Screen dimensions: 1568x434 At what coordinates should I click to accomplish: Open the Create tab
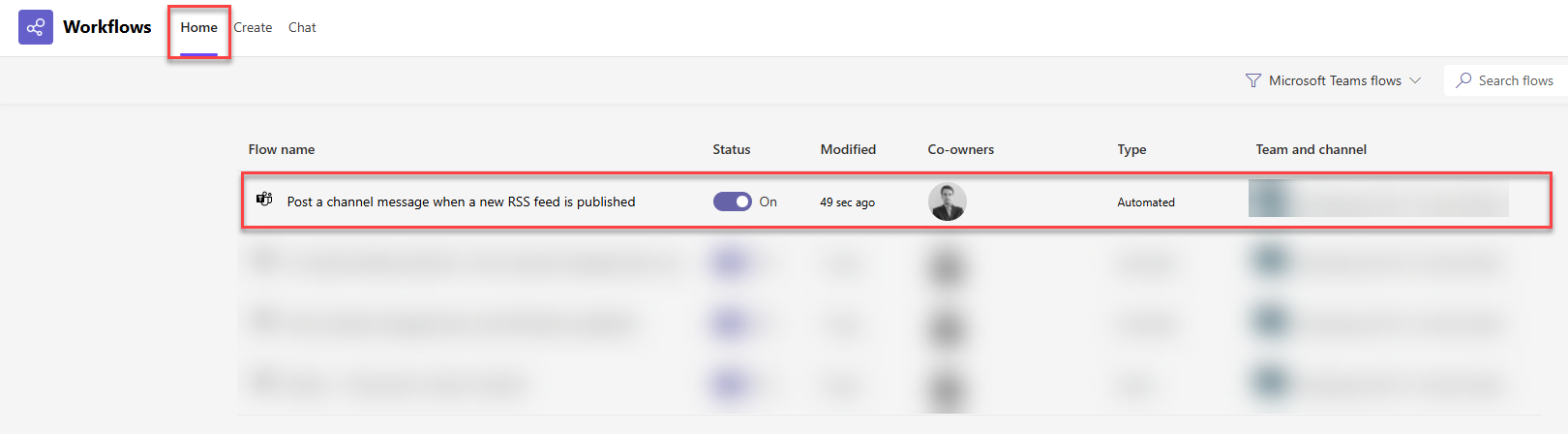253,28
